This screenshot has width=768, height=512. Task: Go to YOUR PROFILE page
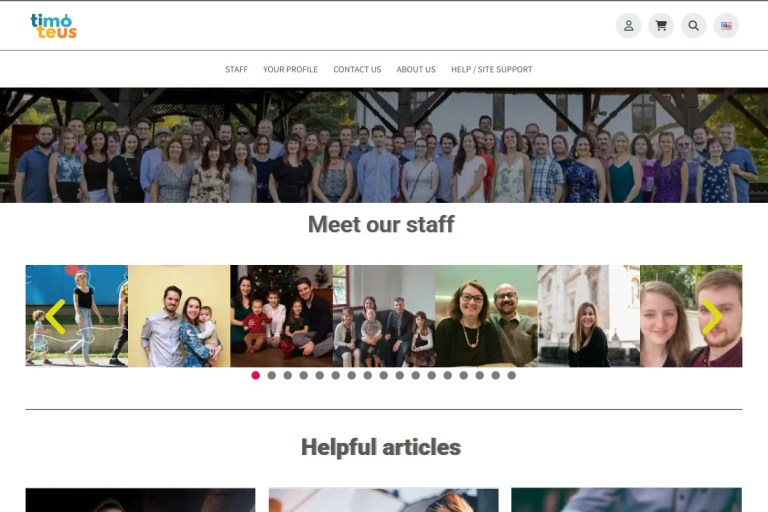point(290,70)
